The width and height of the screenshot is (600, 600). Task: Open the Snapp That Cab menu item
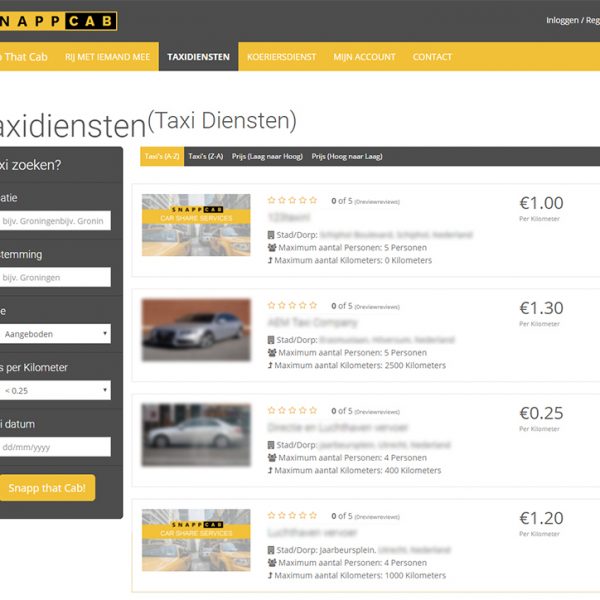(24, 57)
